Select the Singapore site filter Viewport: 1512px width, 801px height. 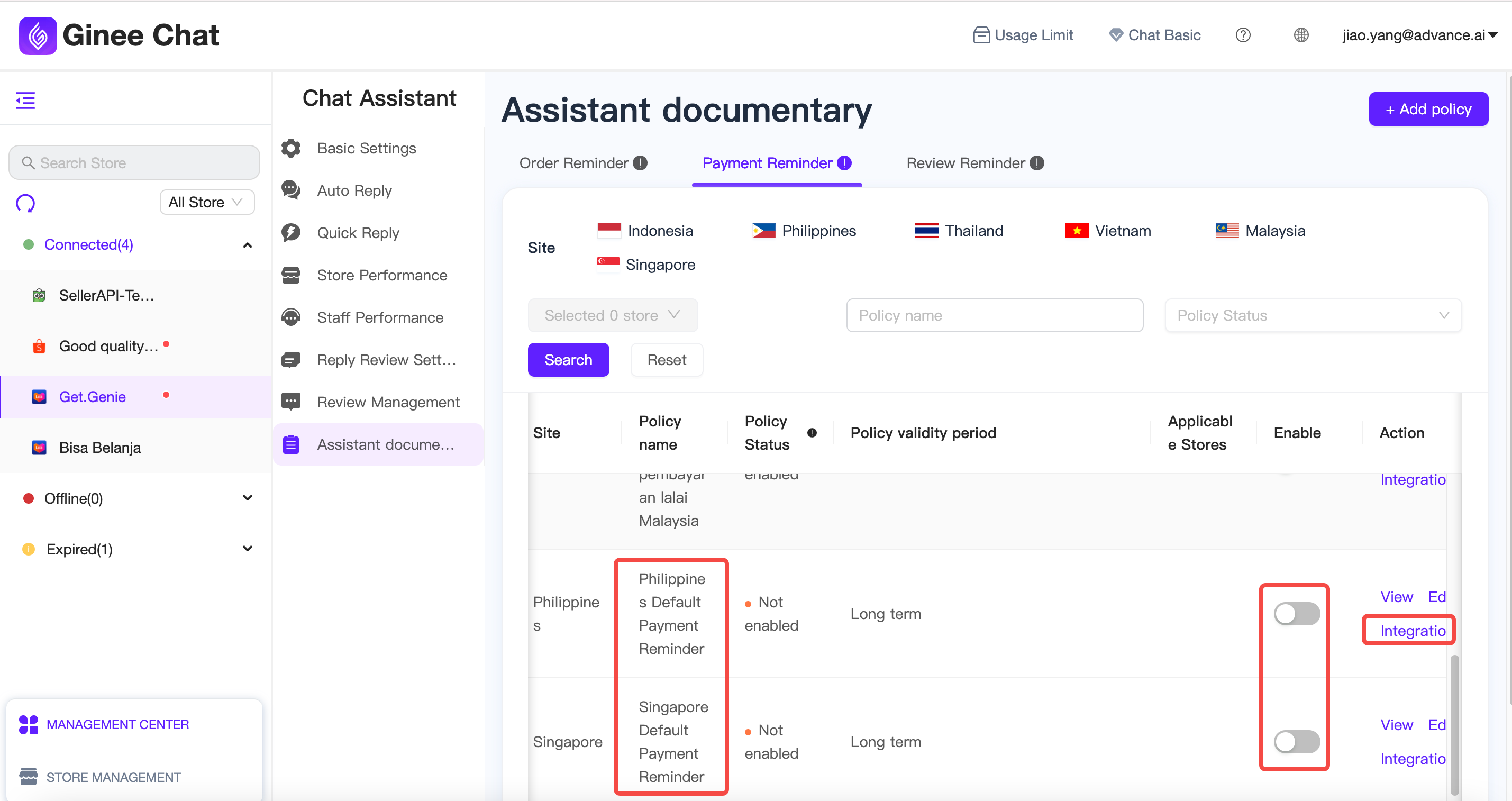[x=646, y=265]
